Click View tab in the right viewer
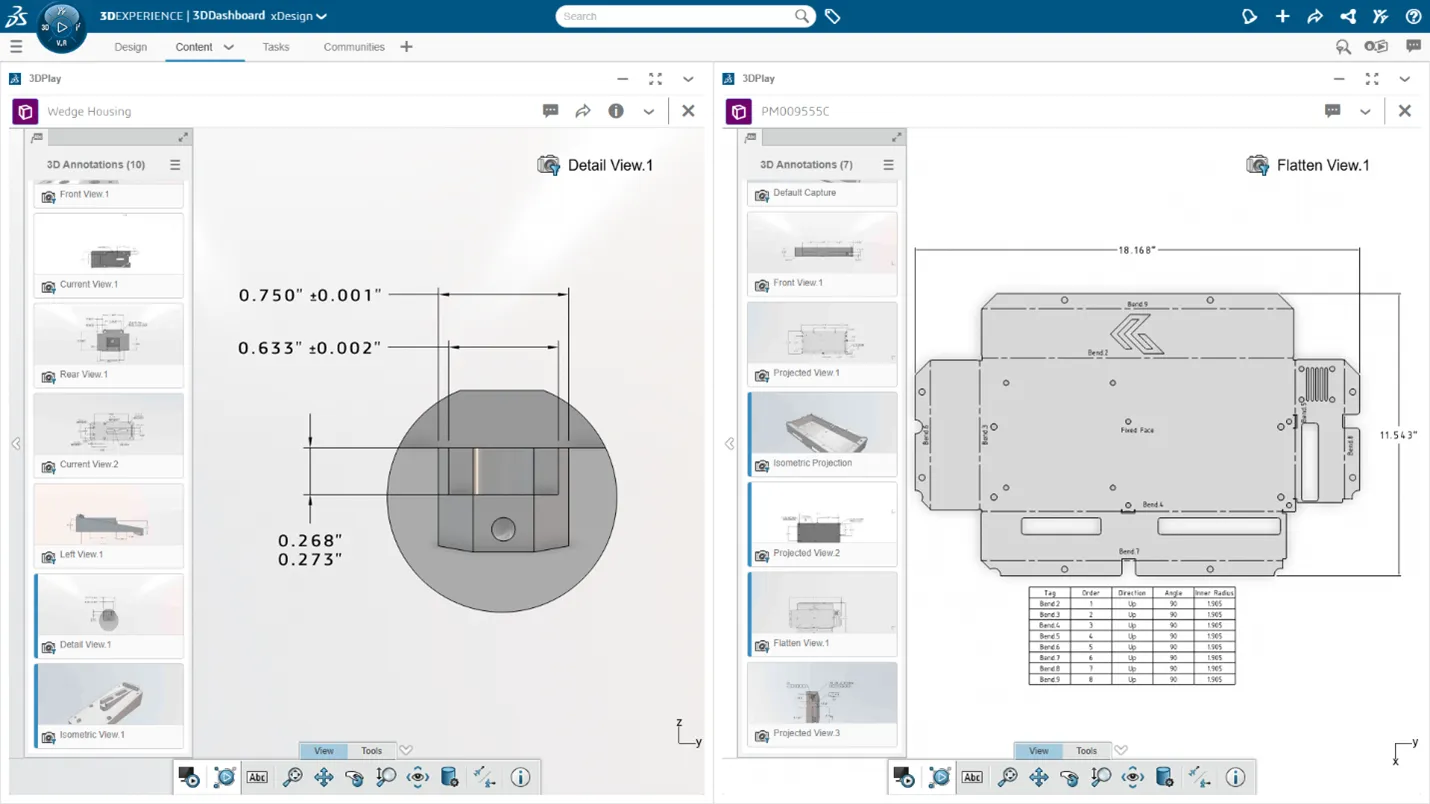 [x=1038, y=750]
